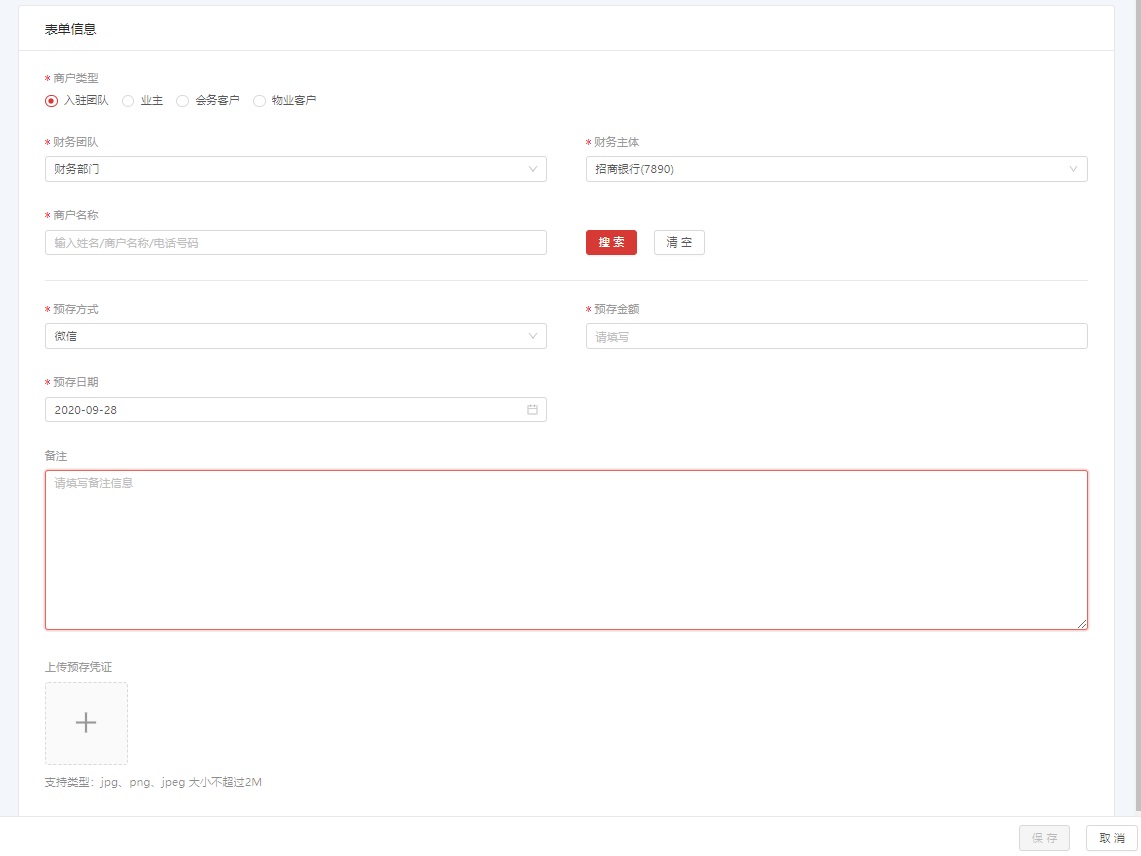Click the 搜索 button
This screenshot has width=1141, height=856.
click(611, 243)
